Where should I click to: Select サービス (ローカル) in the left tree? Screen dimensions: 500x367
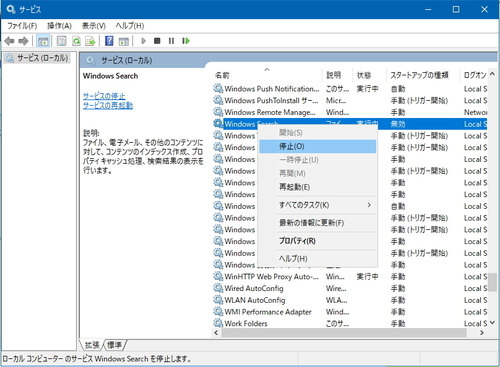point(42,58)
